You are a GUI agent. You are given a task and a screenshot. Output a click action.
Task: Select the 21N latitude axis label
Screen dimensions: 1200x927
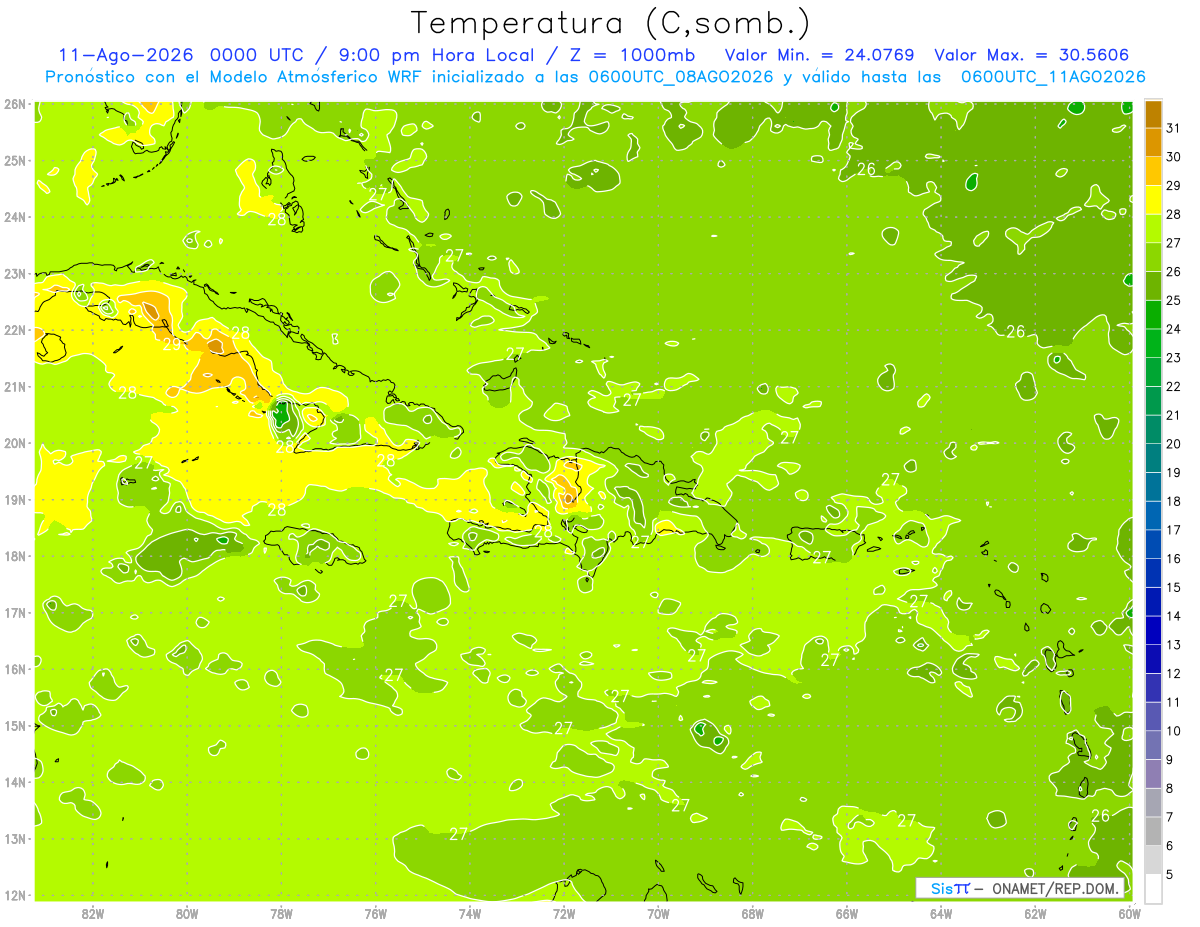15,387
